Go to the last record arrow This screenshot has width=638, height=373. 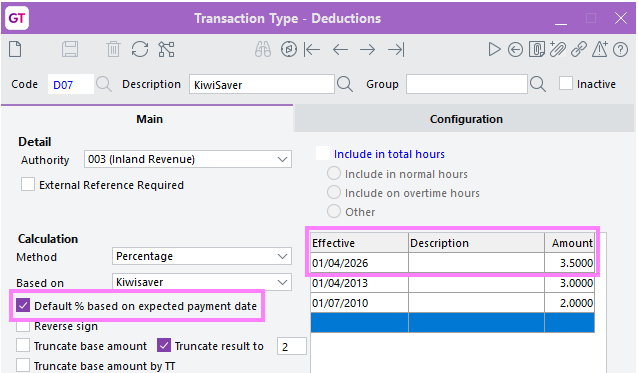pyautogui.click(x=396, y=50)
